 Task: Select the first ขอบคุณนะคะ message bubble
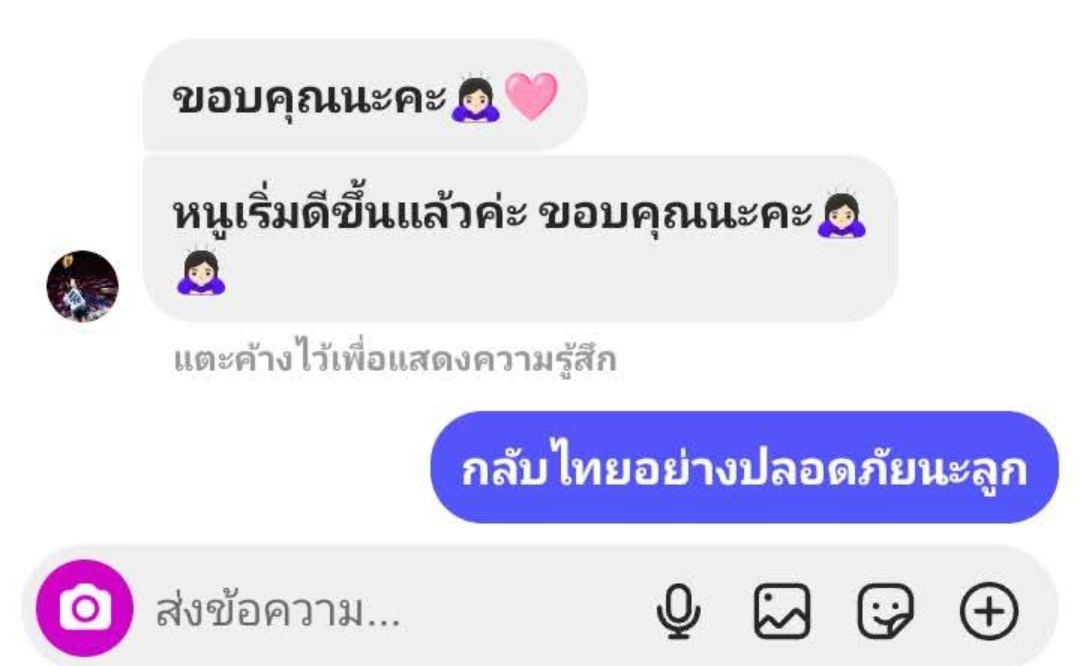click(364, 95)
